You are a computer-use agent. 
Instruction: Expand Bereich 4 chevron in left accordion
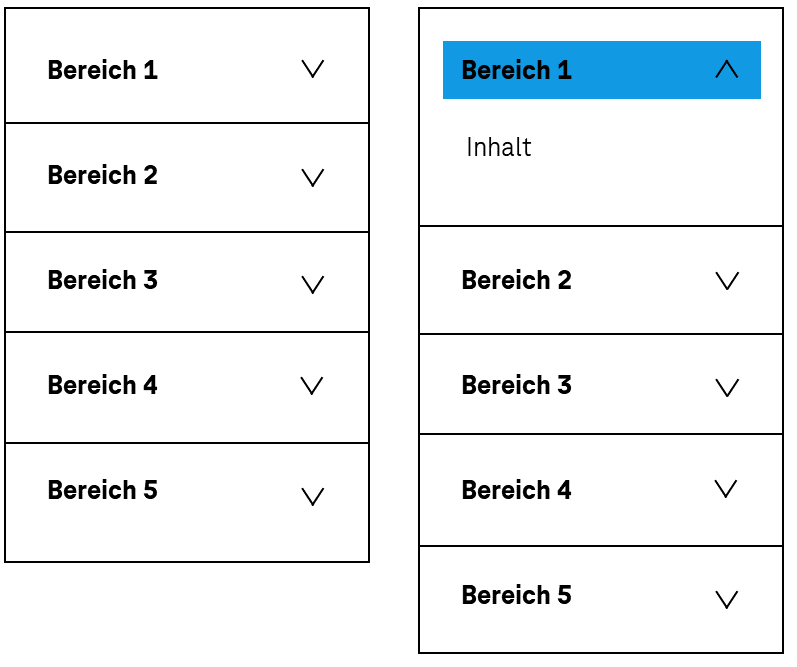coord(313,386)
